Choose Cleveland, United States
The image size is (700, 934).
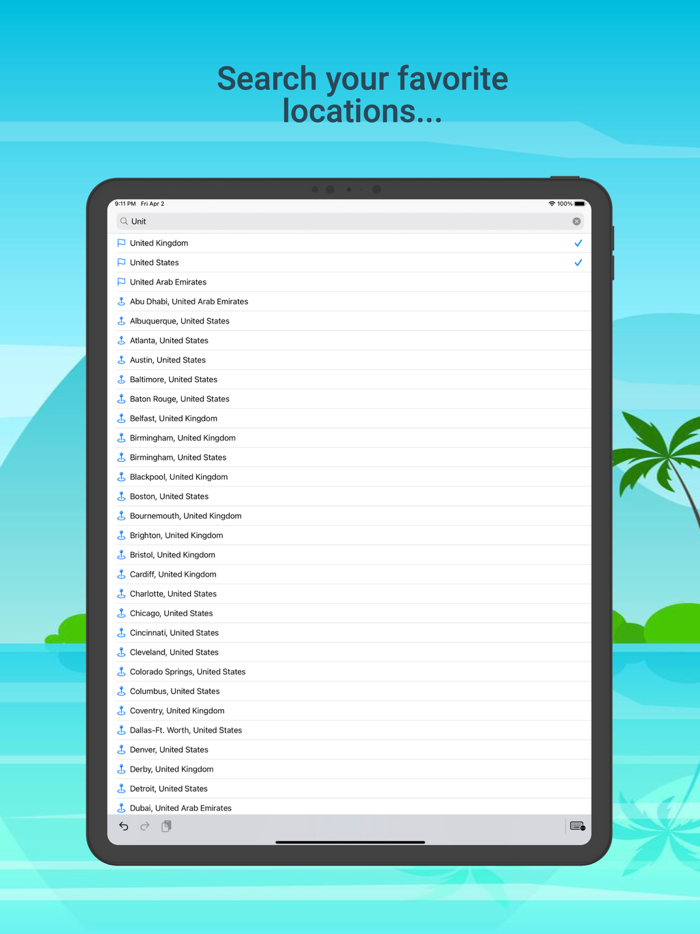[x=174, y=652]
